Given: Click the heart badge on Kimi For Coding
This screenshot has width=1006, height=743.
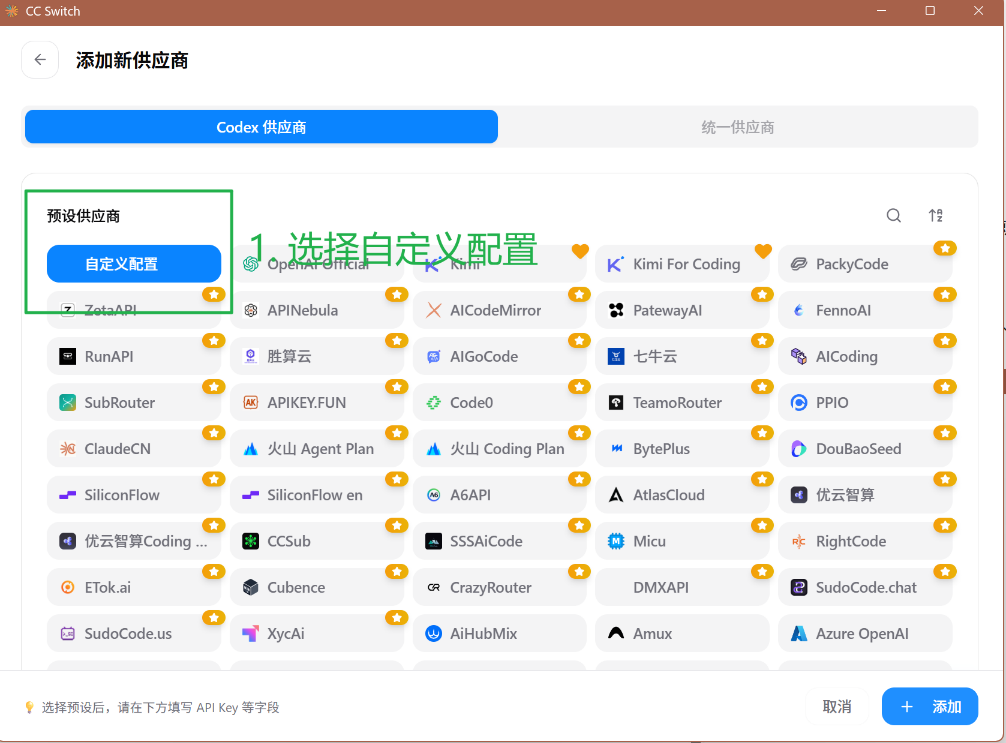Looking at the screenshot, I should (763, 251).
